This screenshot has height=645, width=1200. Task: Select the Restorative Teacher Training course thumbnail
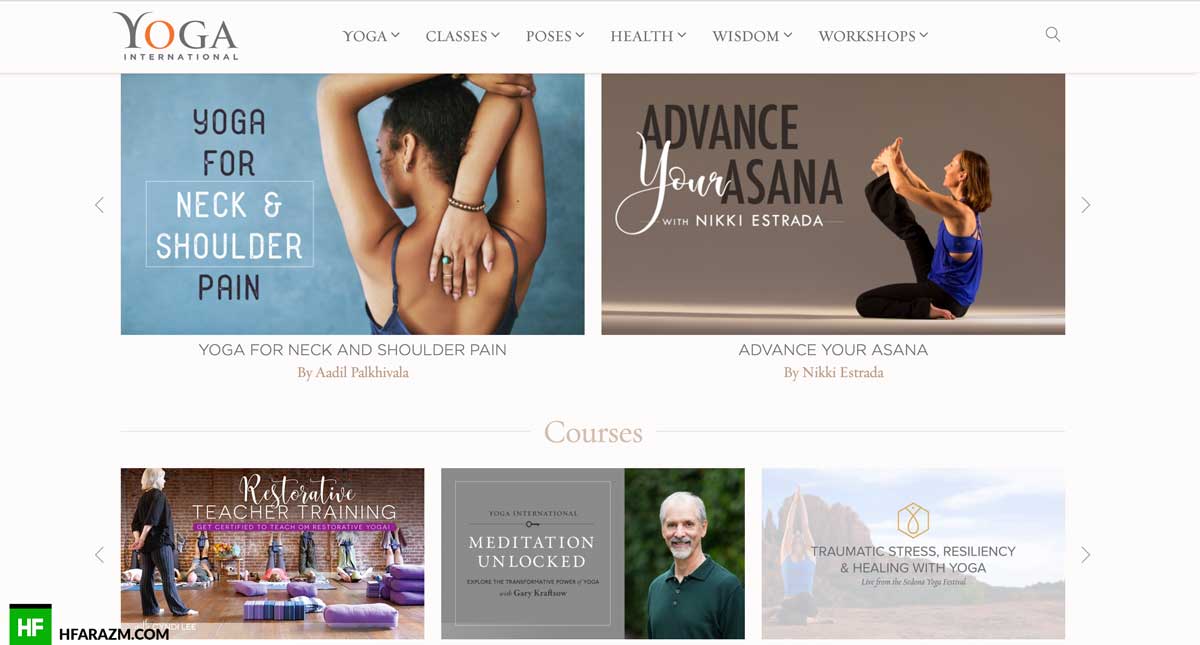pos(272,553)
